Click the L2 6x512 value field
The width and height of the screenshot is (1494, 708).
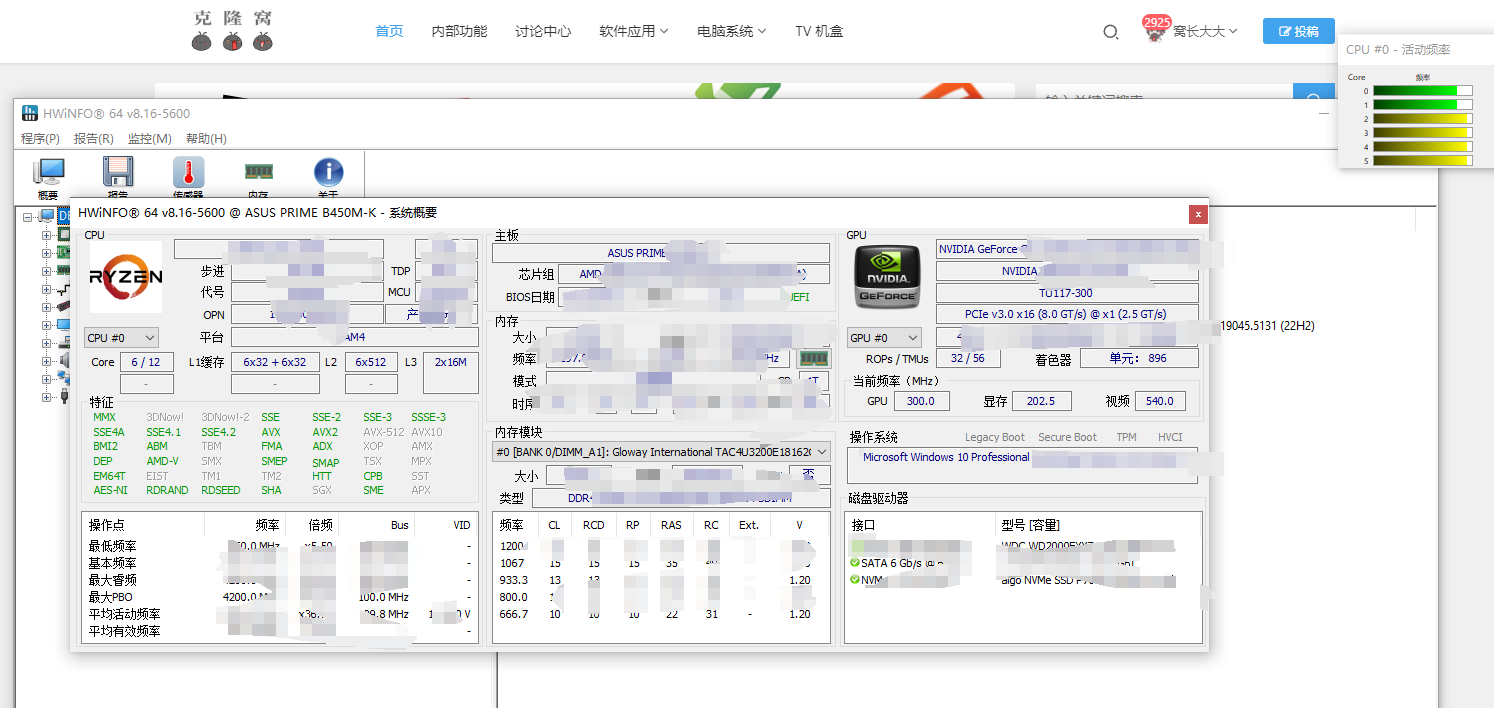tap(371, 362)
